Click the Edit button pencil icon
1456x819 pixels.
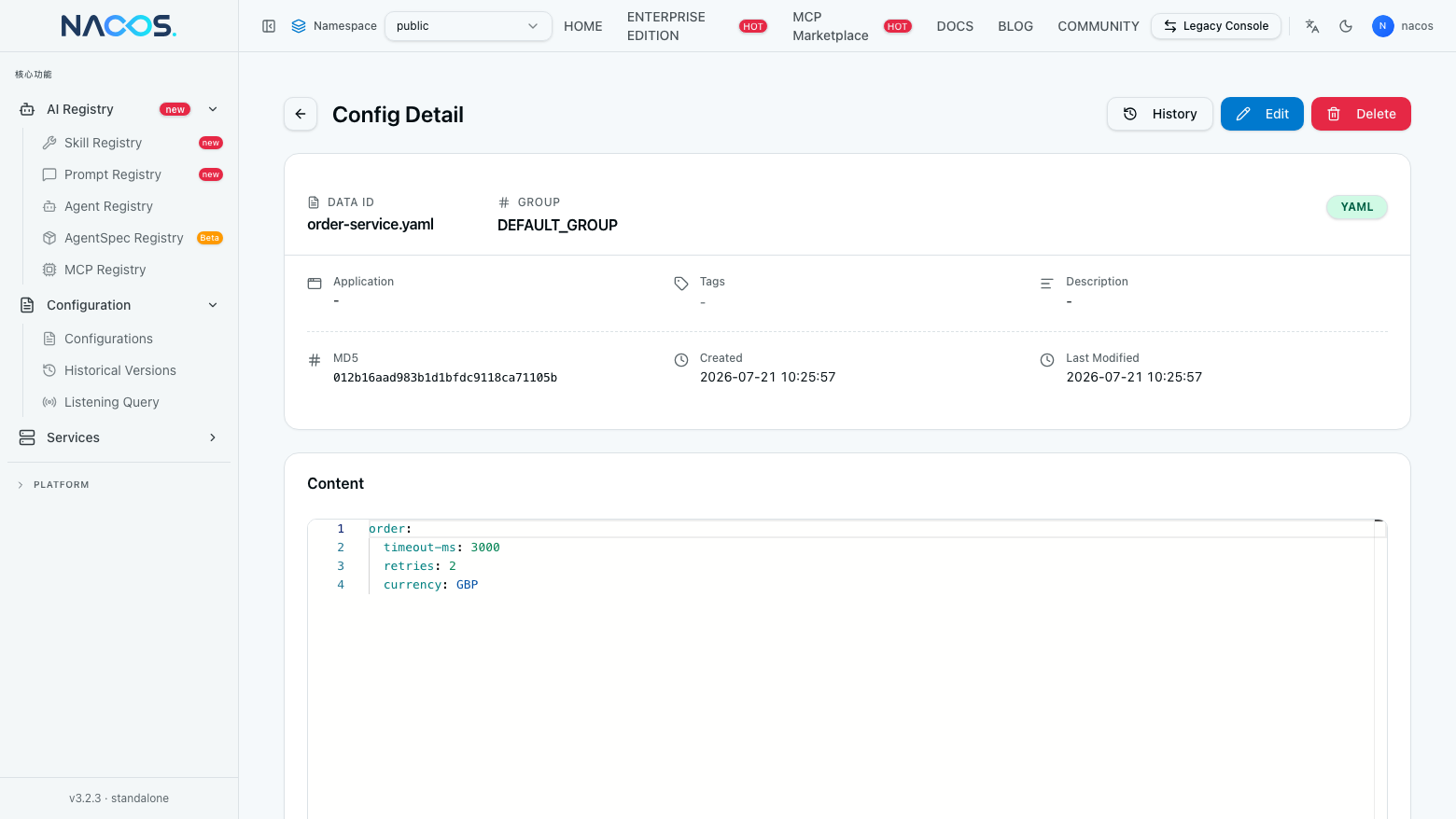[1243, 114]
